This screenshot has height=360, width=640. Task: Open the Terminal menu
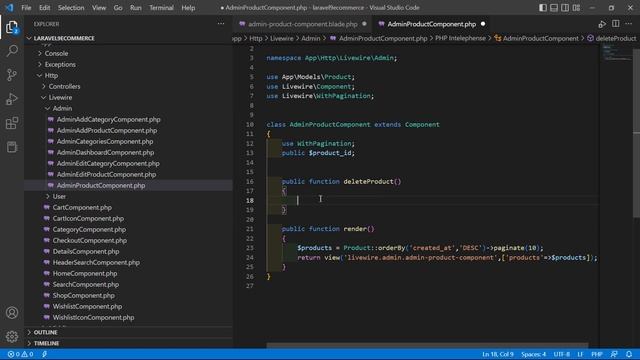(x=161, y=8)
